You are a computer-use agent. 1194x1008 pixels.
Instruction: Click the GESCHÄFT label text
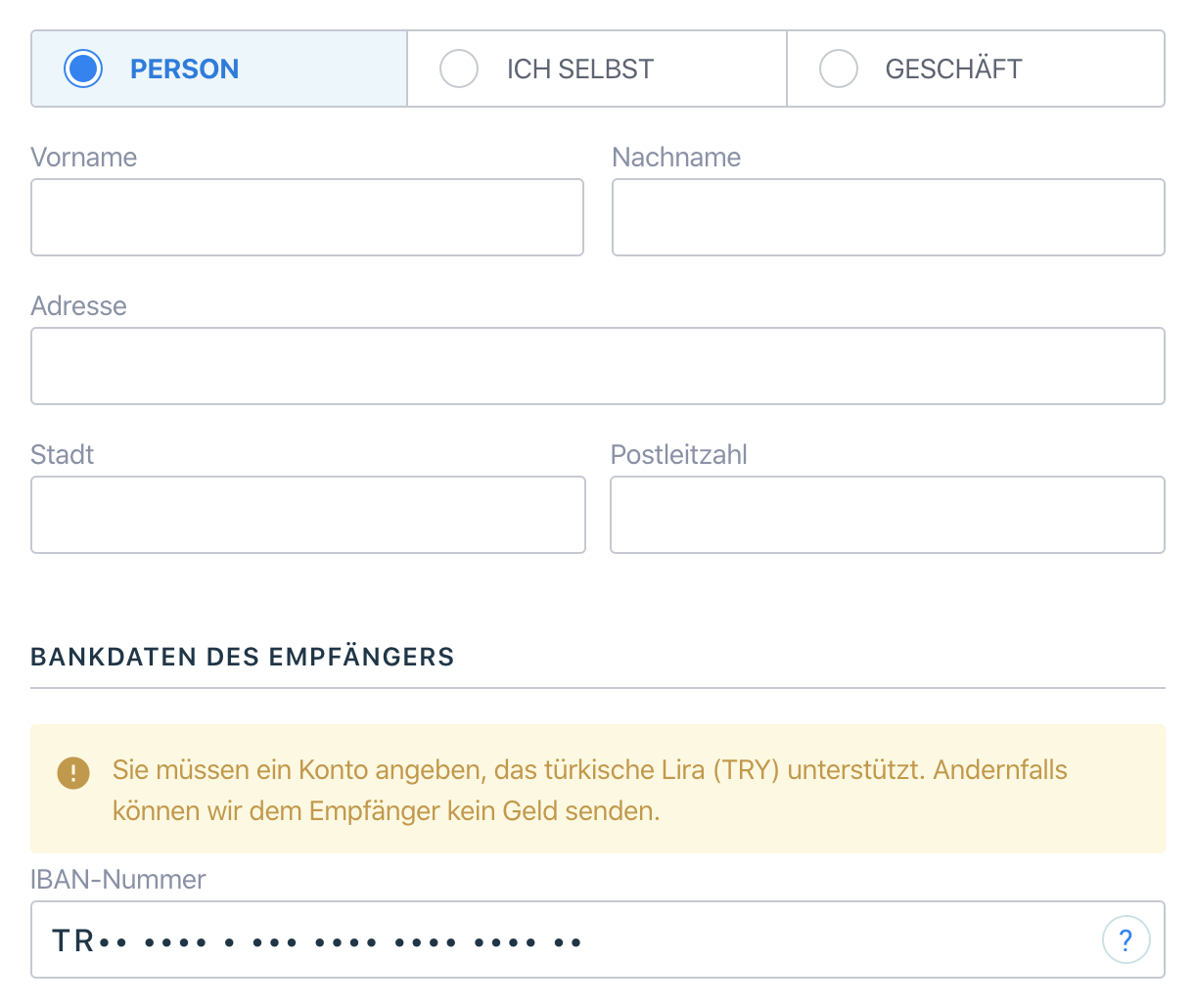953,69
